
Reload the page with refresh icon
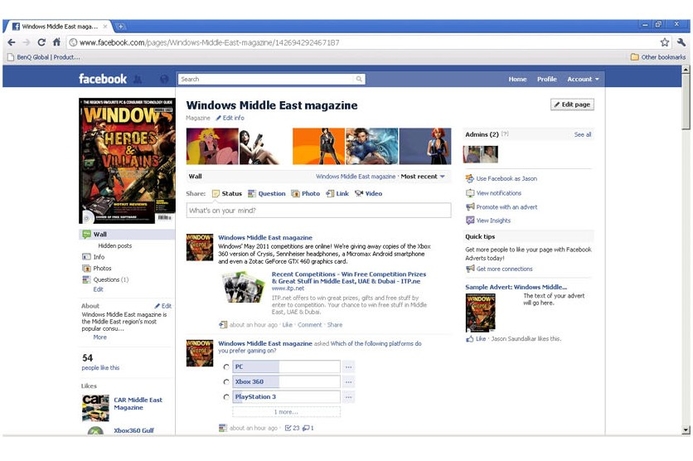coord(41,42)
